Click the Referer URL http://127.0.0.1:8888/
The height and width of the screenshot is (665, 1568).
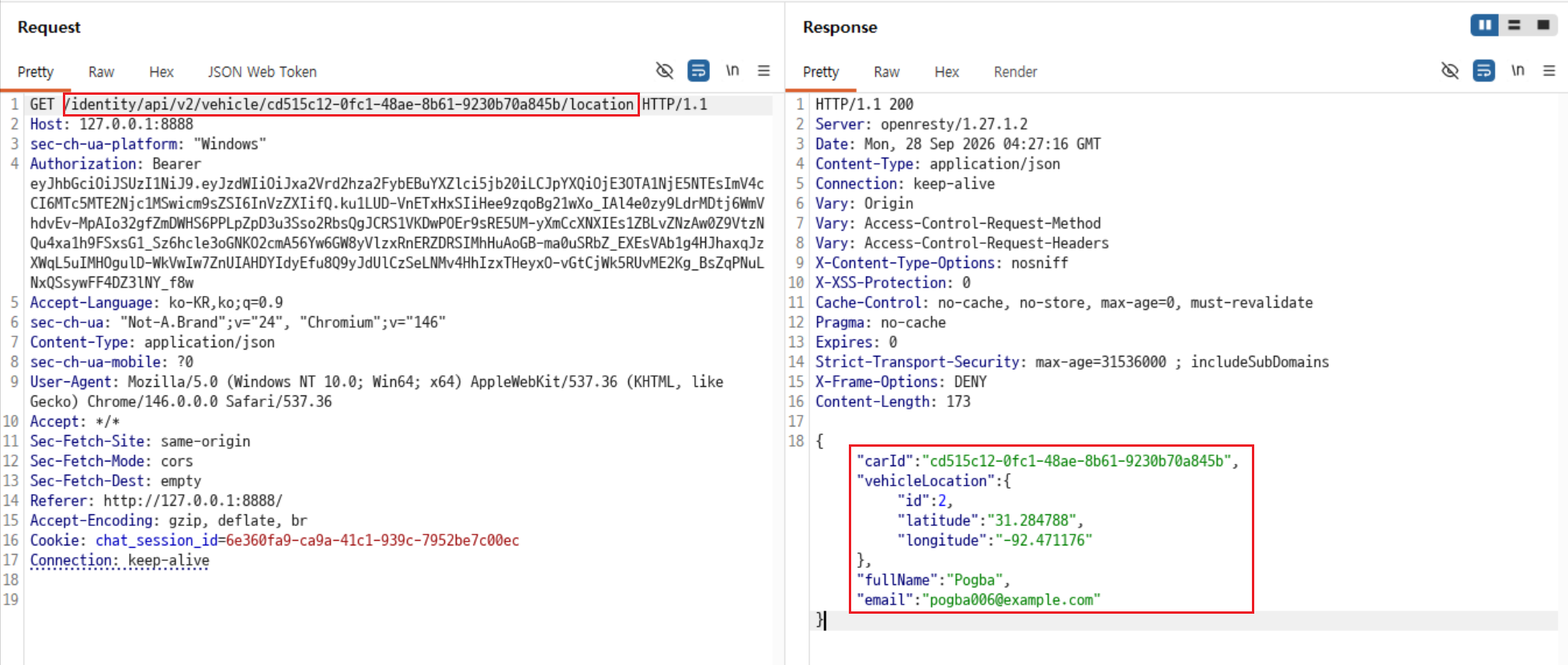click(193, 501)
